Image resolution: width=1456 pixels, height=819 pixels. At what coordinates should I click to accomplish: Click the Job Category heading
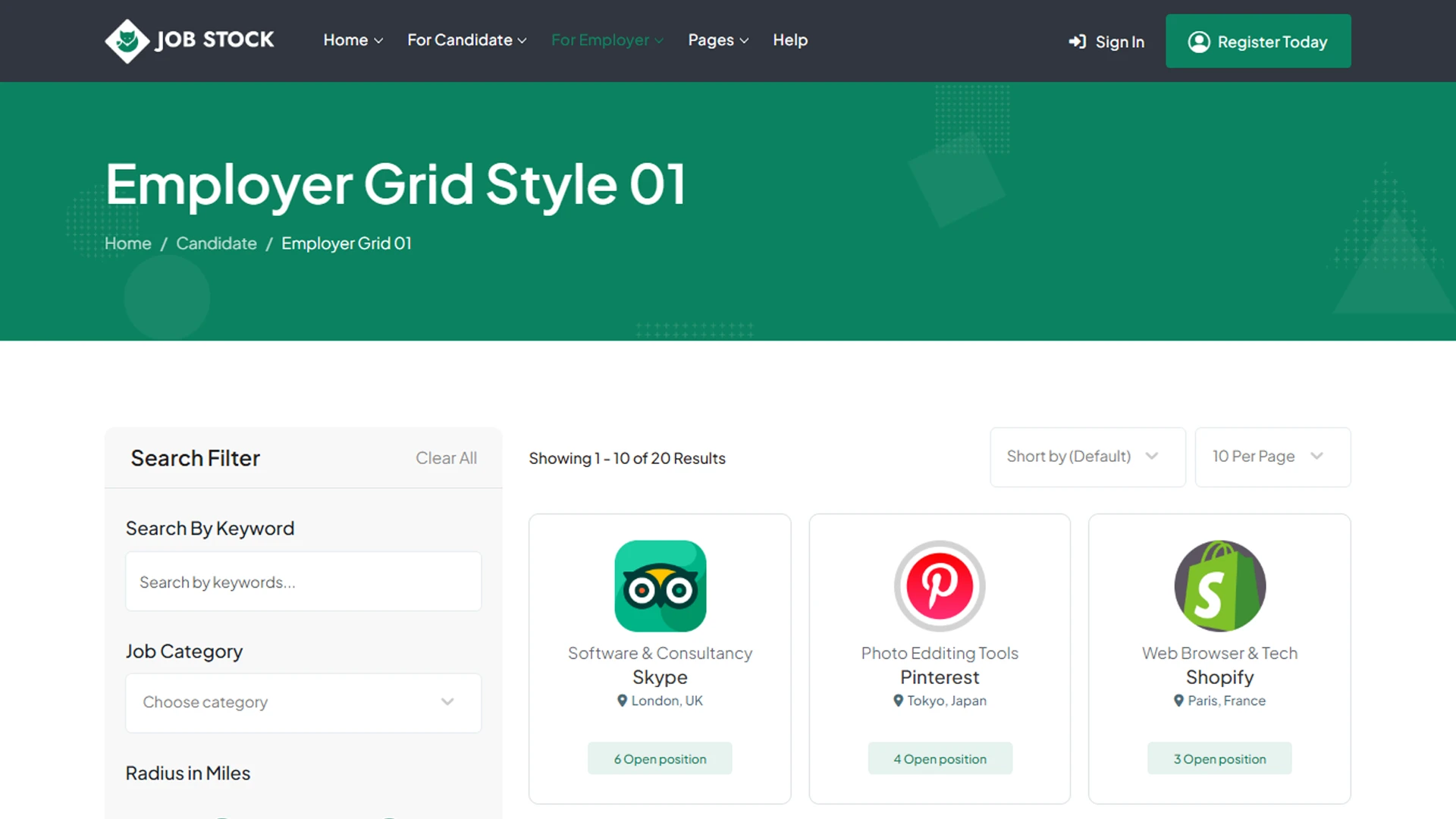coord(184,651)
